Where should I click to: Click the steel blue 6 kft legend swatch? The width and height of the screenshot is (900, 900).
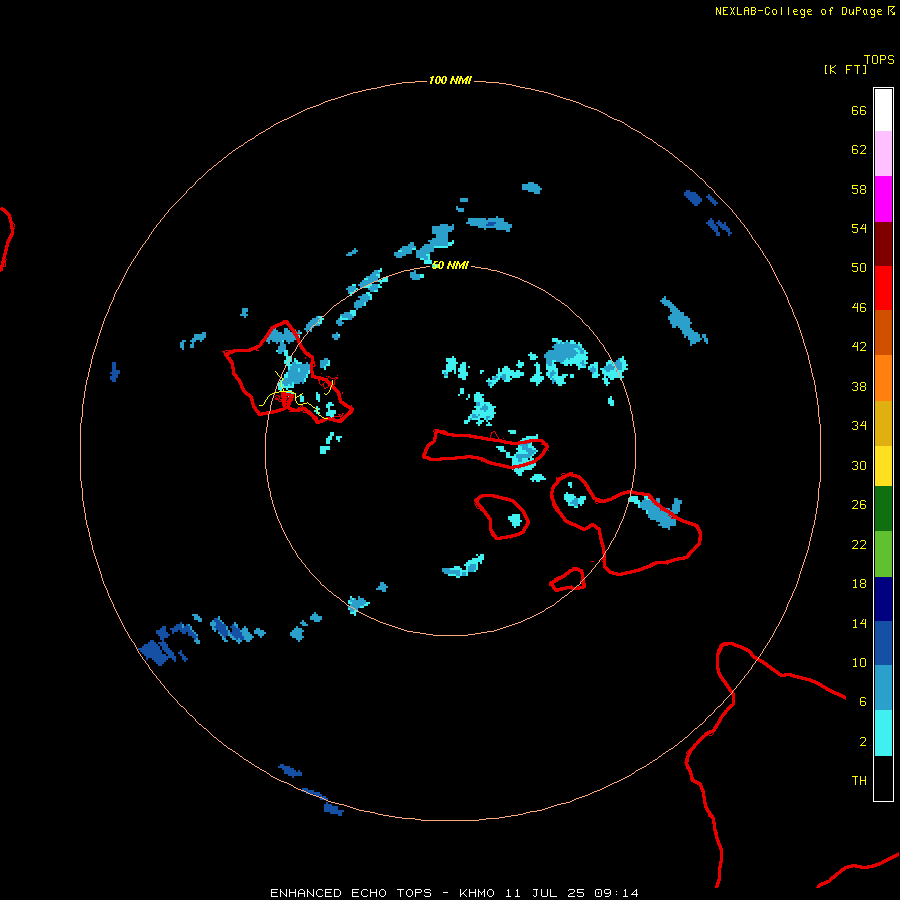pos(883,688)
